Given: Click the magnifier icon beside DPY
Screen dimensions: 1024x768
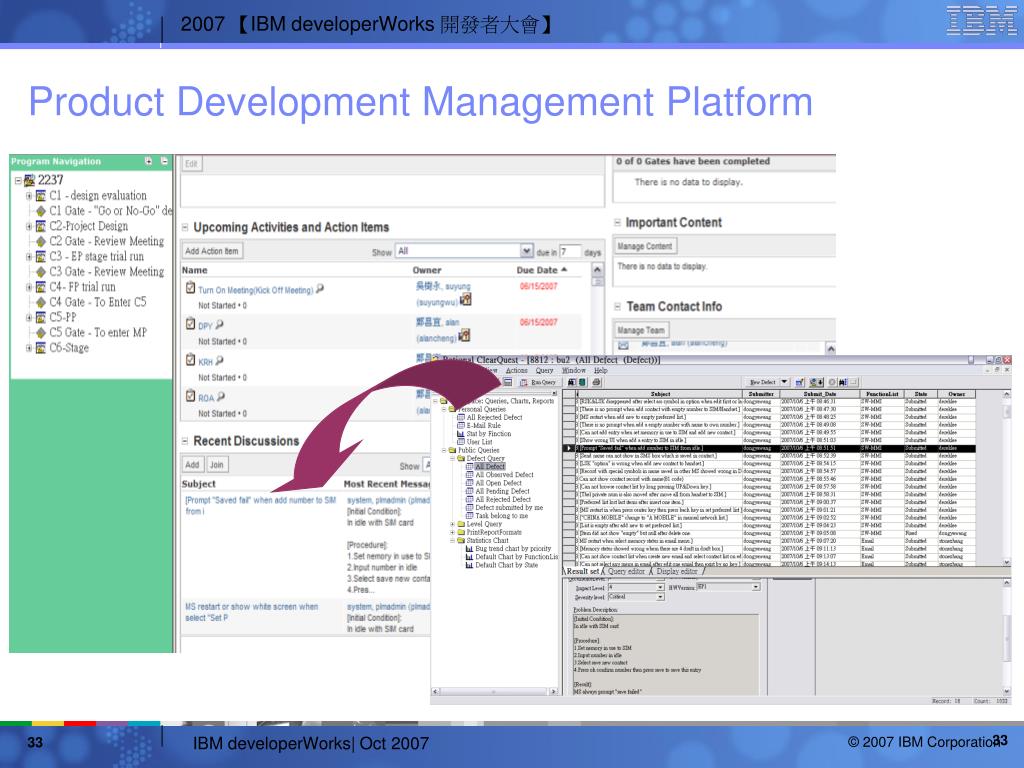Looking at the screenshot, I should pos(219,325).
